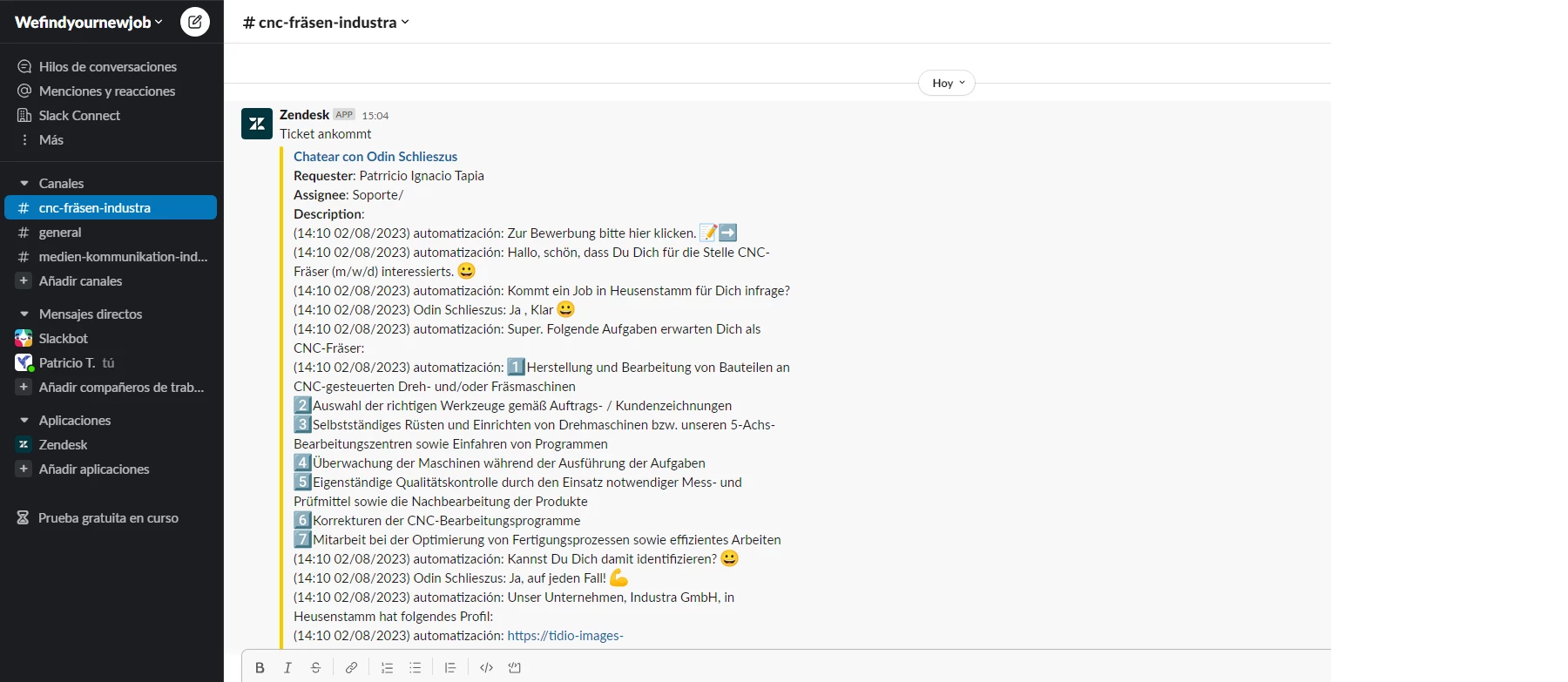1568x682 pixels.
Task: Collapse the Aplicaciones section
Action: click(24, 420)
